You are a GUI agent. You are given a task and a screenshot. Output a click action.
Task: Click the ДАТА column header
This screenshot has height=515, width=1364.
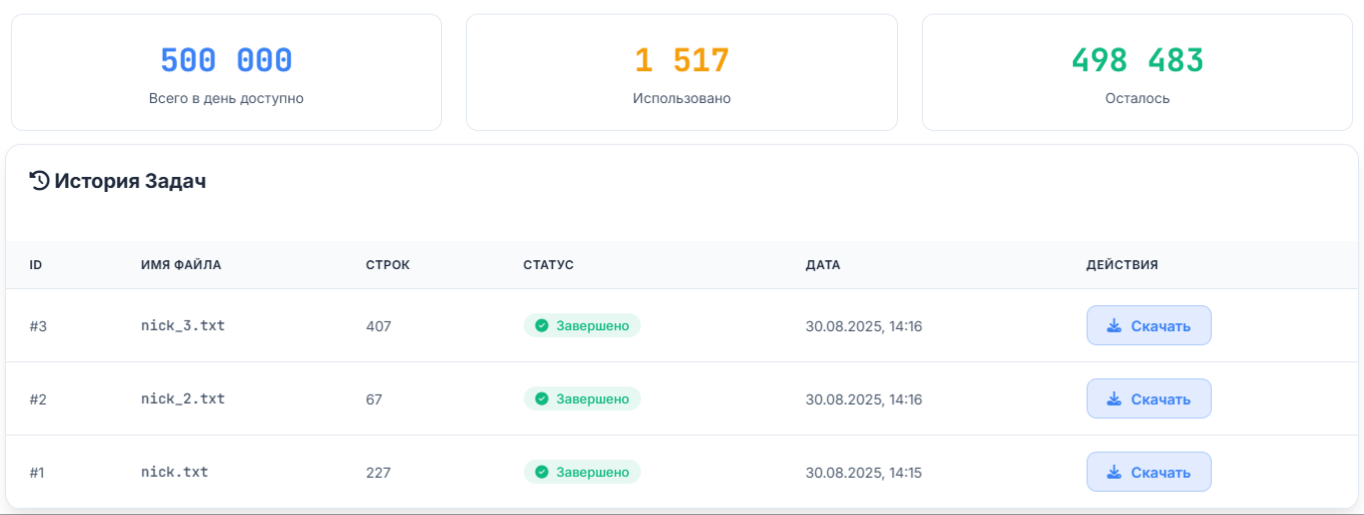point(823,265)
